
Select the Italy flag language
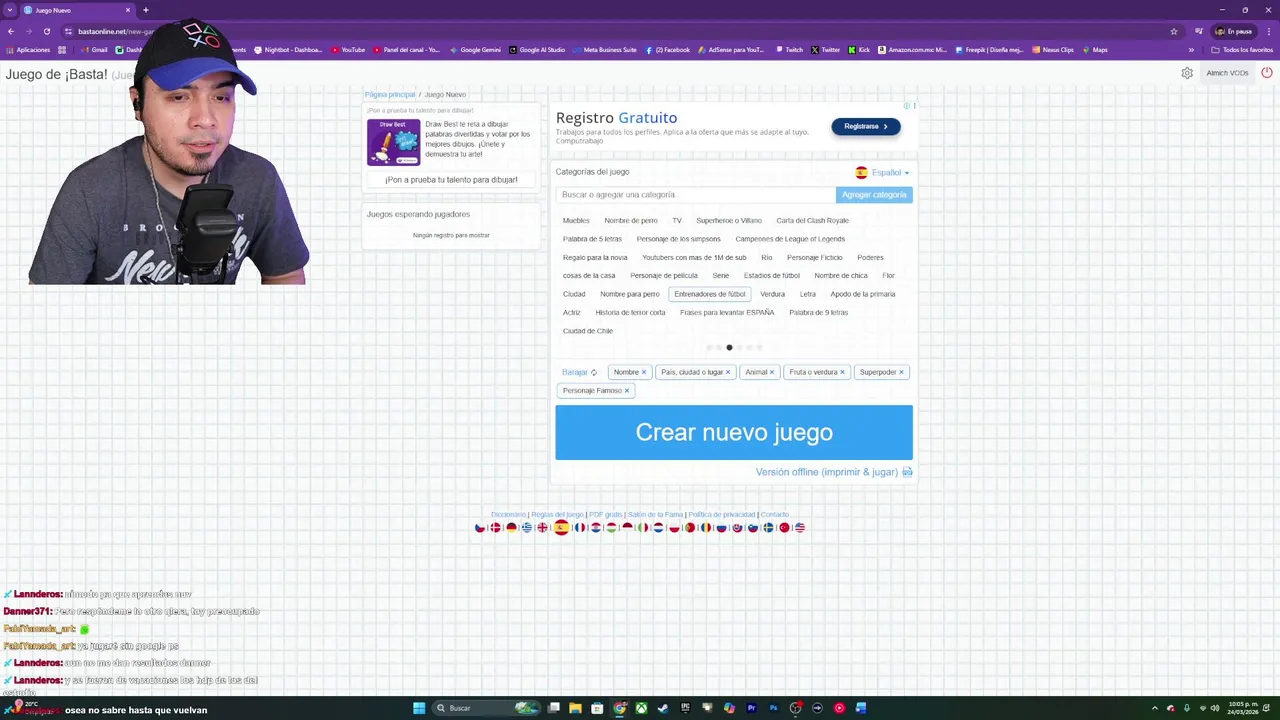pos(643,528)
